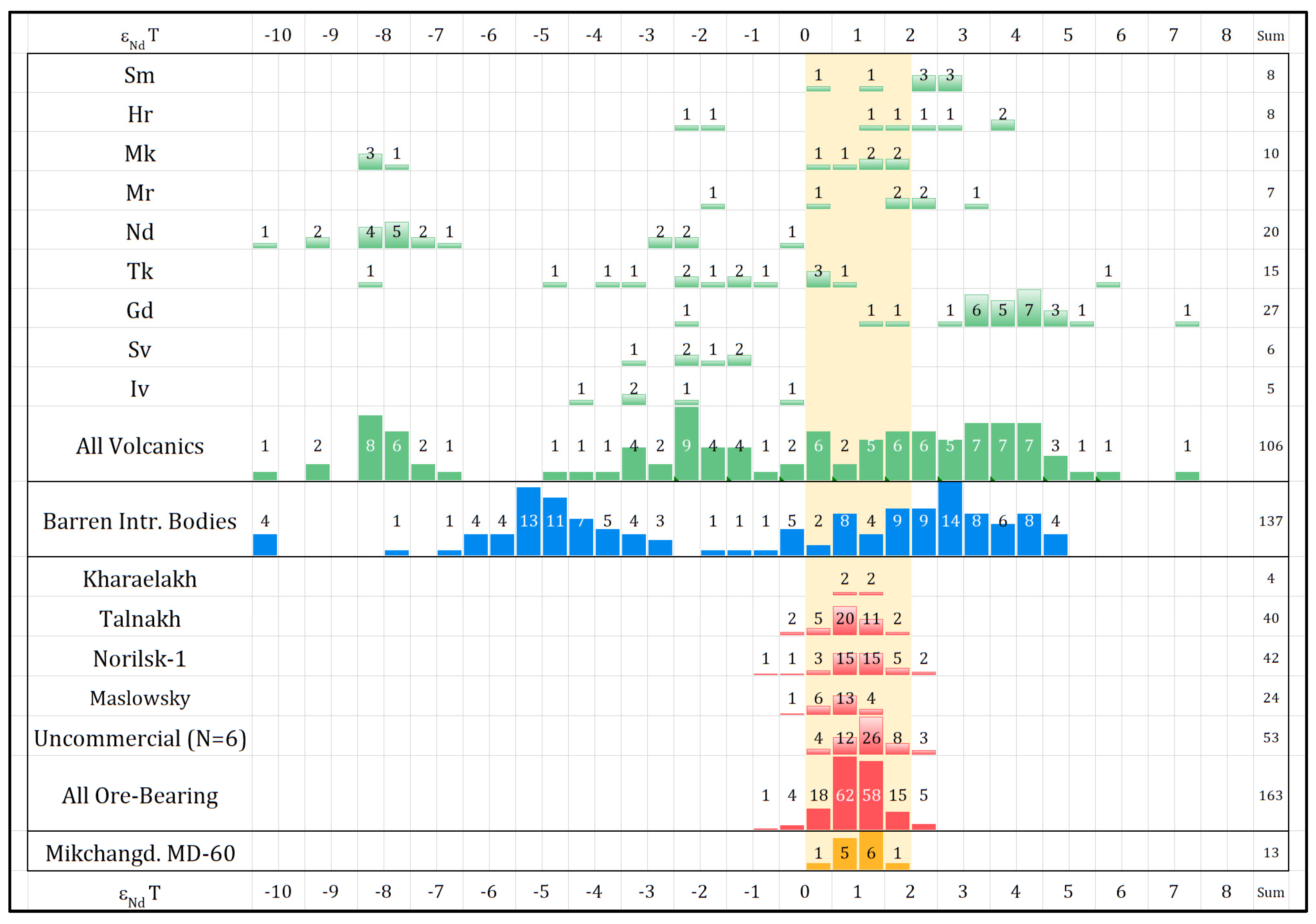Viewport: 1316px width, 924px height.
Task: Click the blue bar labeled 14
Action: 950,519
